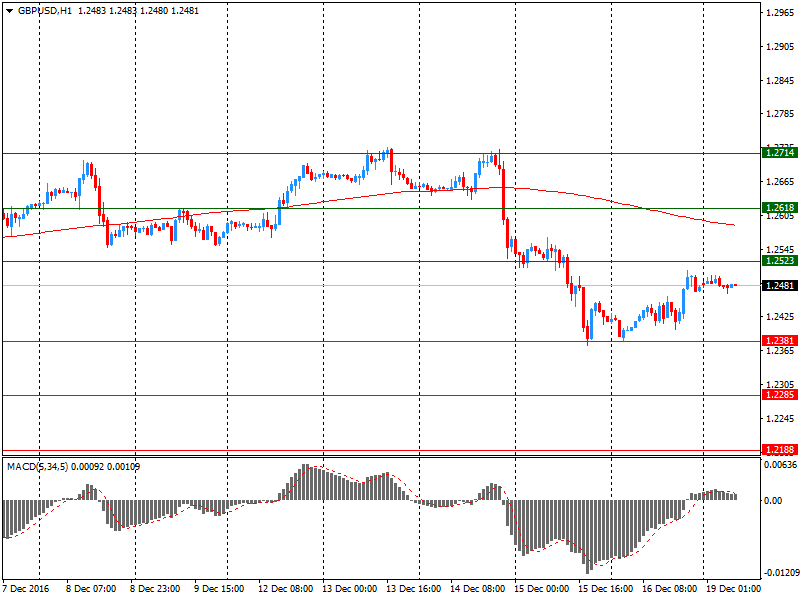Image resolution: width=800 pixels, height=600 pixels.
Task: Click the 1.2845 price scale value
Action: [781, 81]
